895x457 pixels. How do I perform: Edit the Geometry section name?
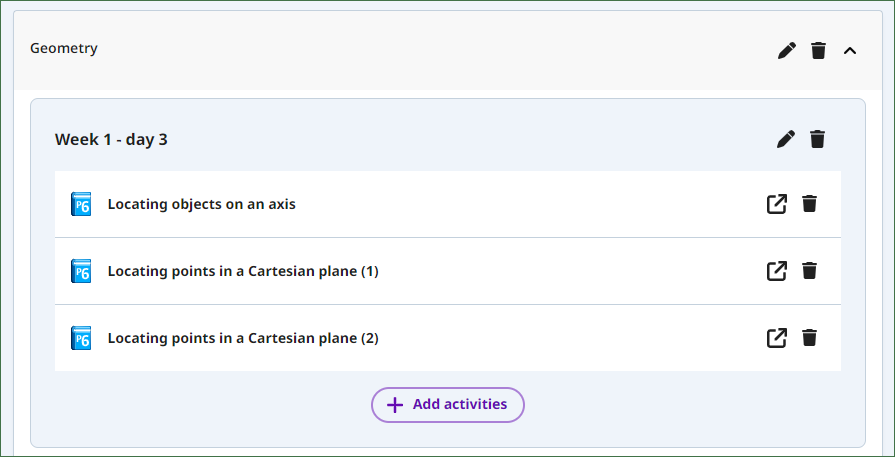[x=787, y=50]
